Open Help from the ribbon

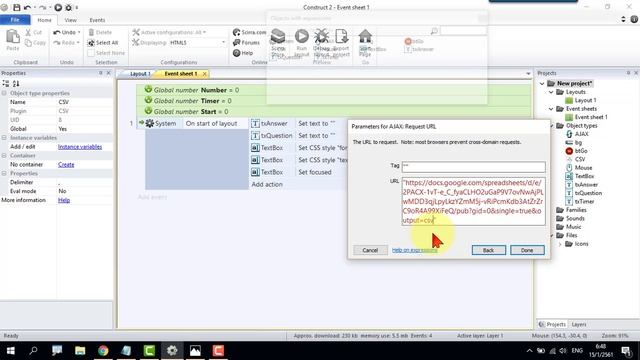(x=243, y=53)
